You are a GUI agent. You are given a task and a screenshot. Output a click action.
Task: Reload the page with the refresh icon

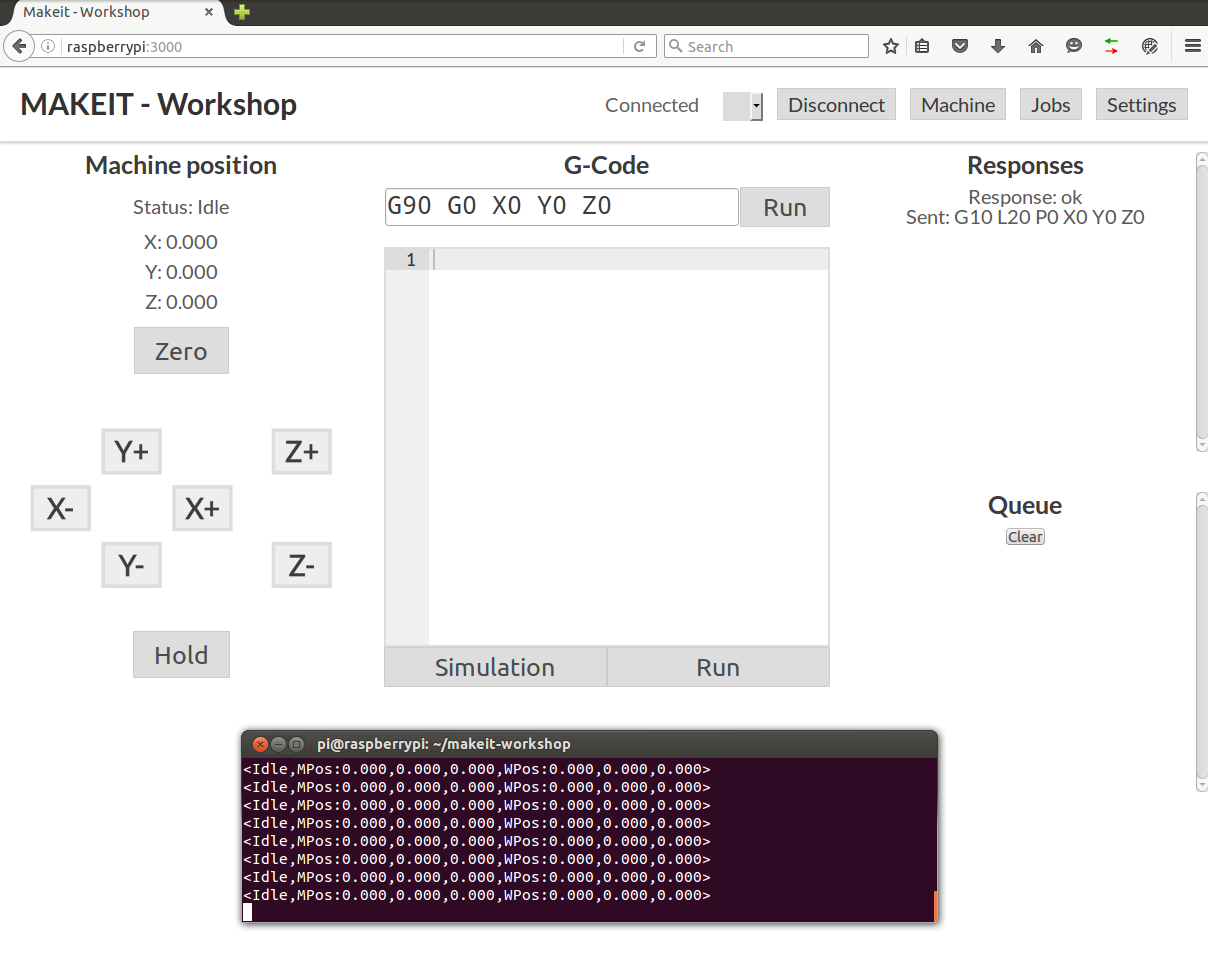coord(639,46)
